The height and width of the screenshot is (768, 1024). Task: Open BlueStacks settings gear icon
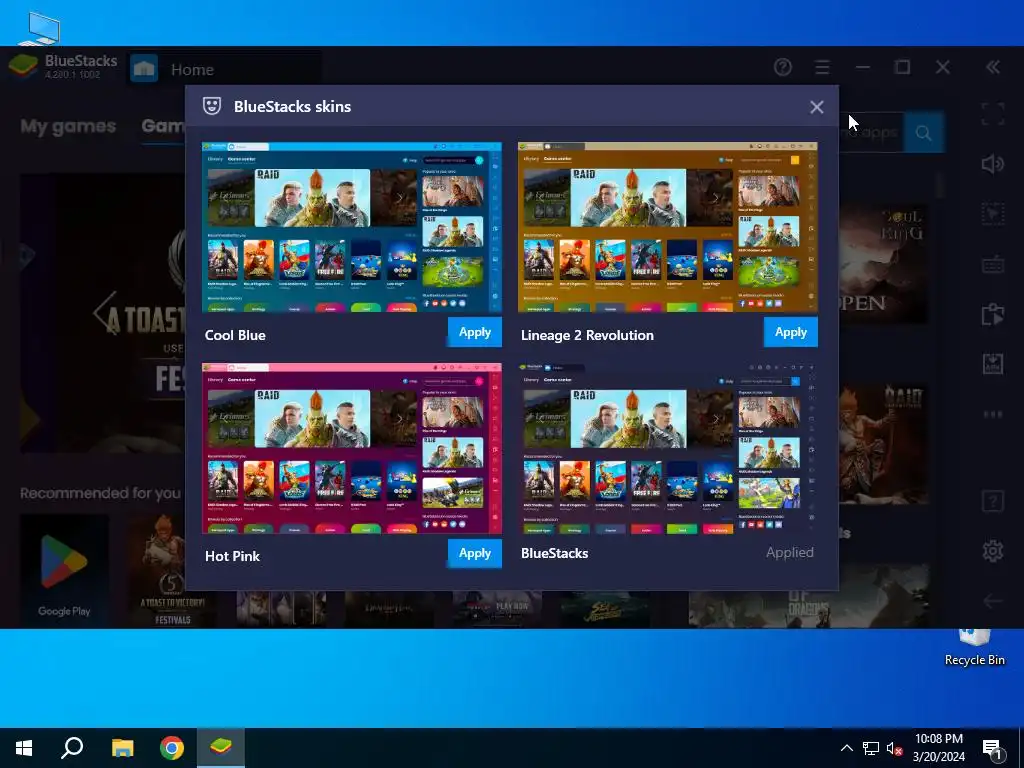coord(993,551)
